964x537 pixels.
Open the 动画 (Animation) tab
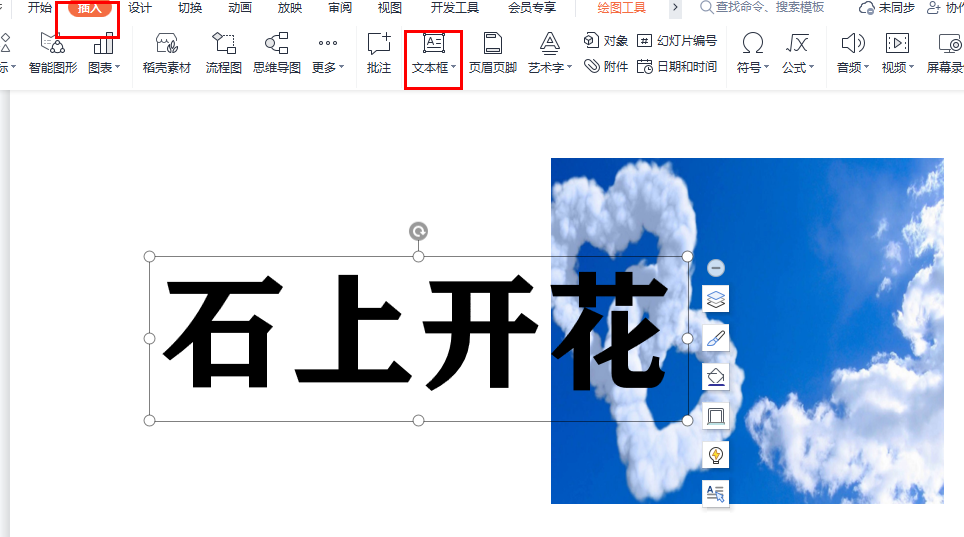point(240,8)
